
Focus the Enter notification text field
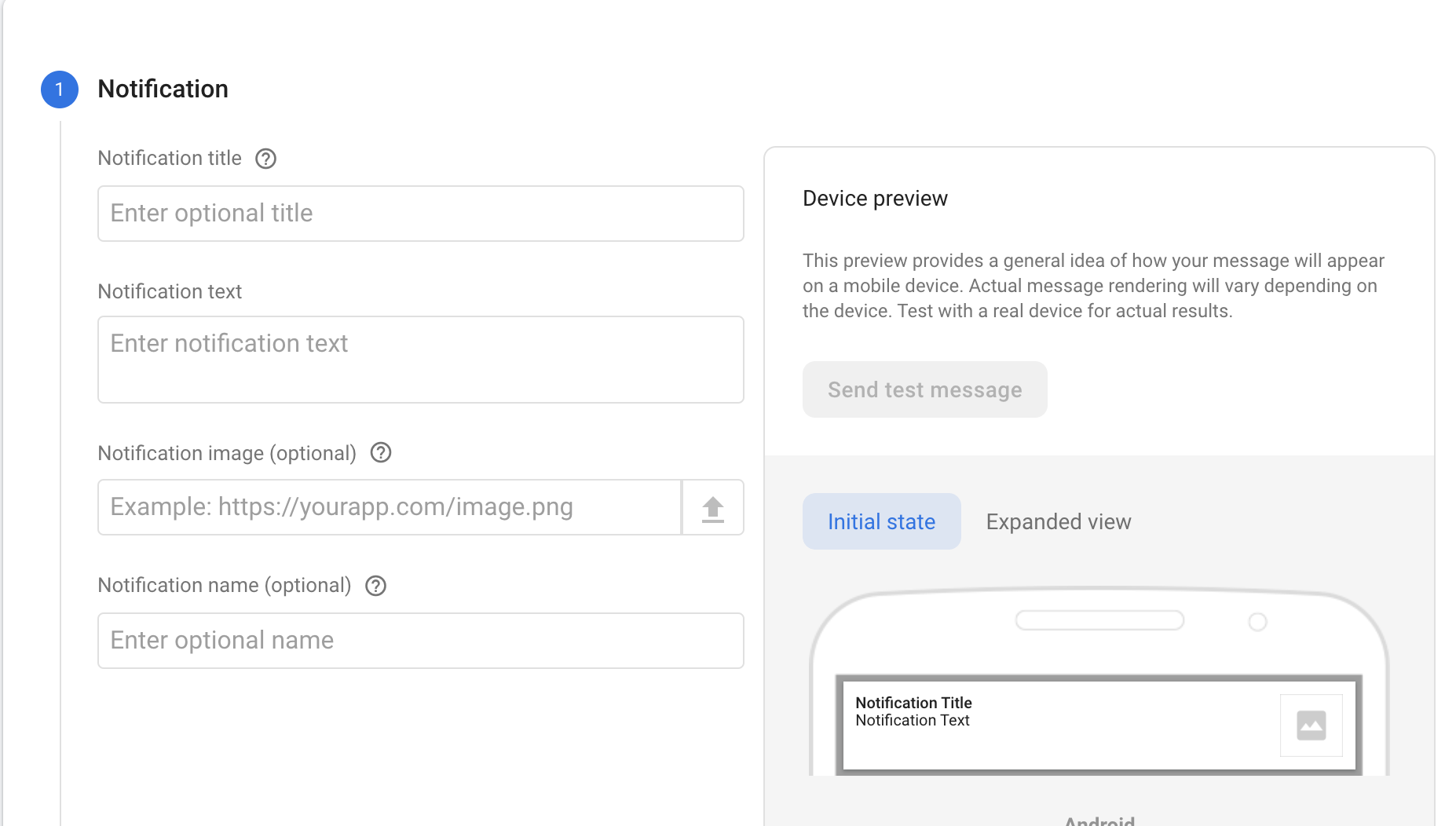(421, 360)
